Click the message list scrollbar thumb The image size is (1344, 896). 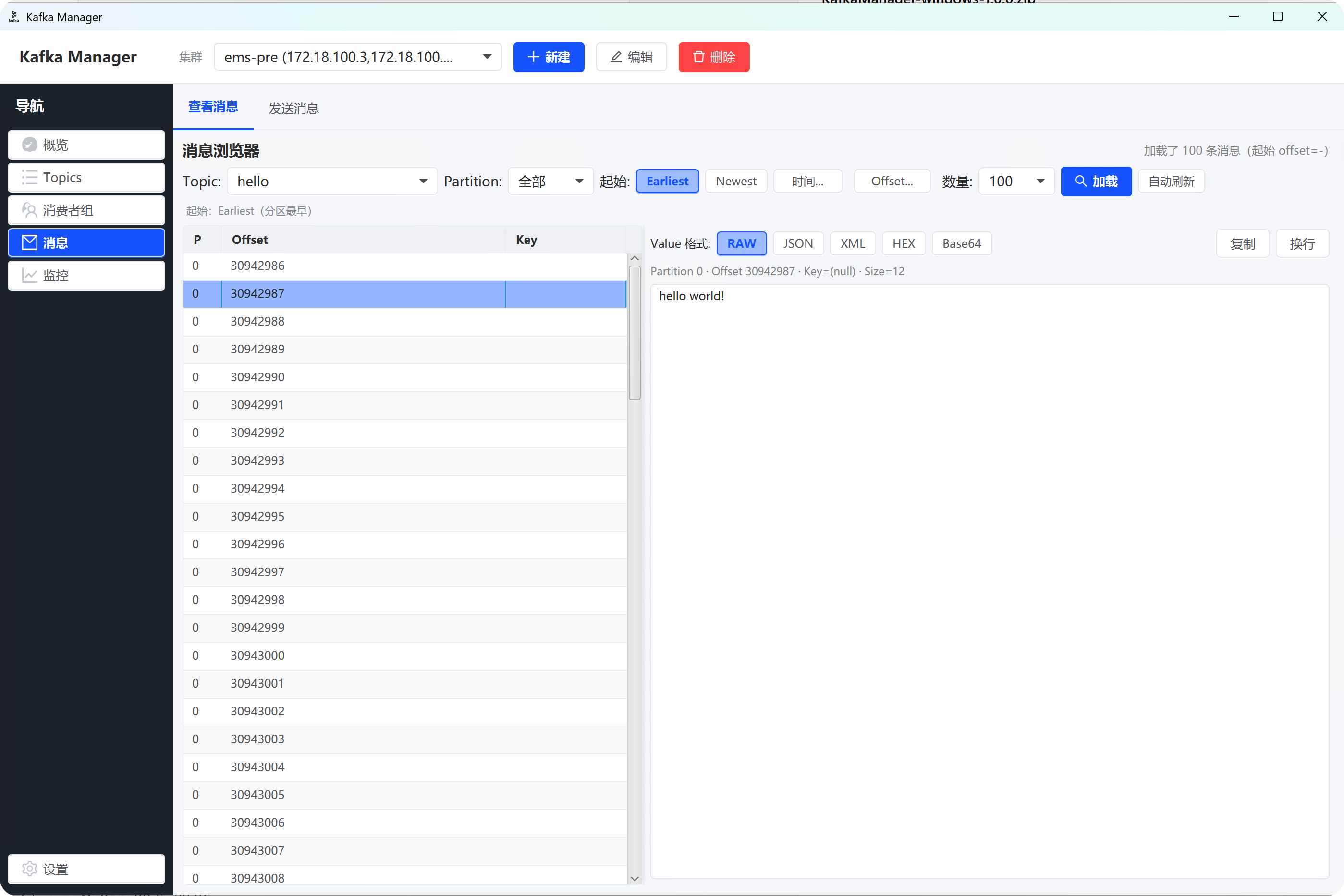[x=634, y=333]
